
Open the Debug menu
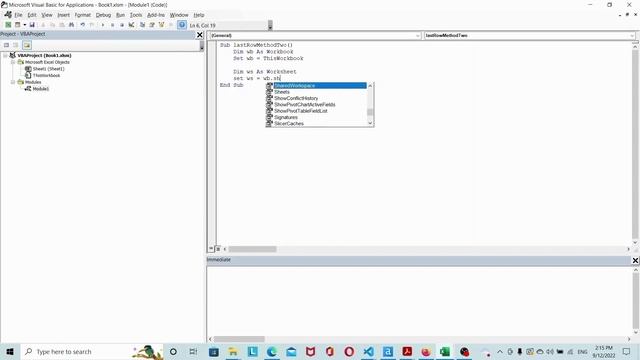(x=103, y=15)
